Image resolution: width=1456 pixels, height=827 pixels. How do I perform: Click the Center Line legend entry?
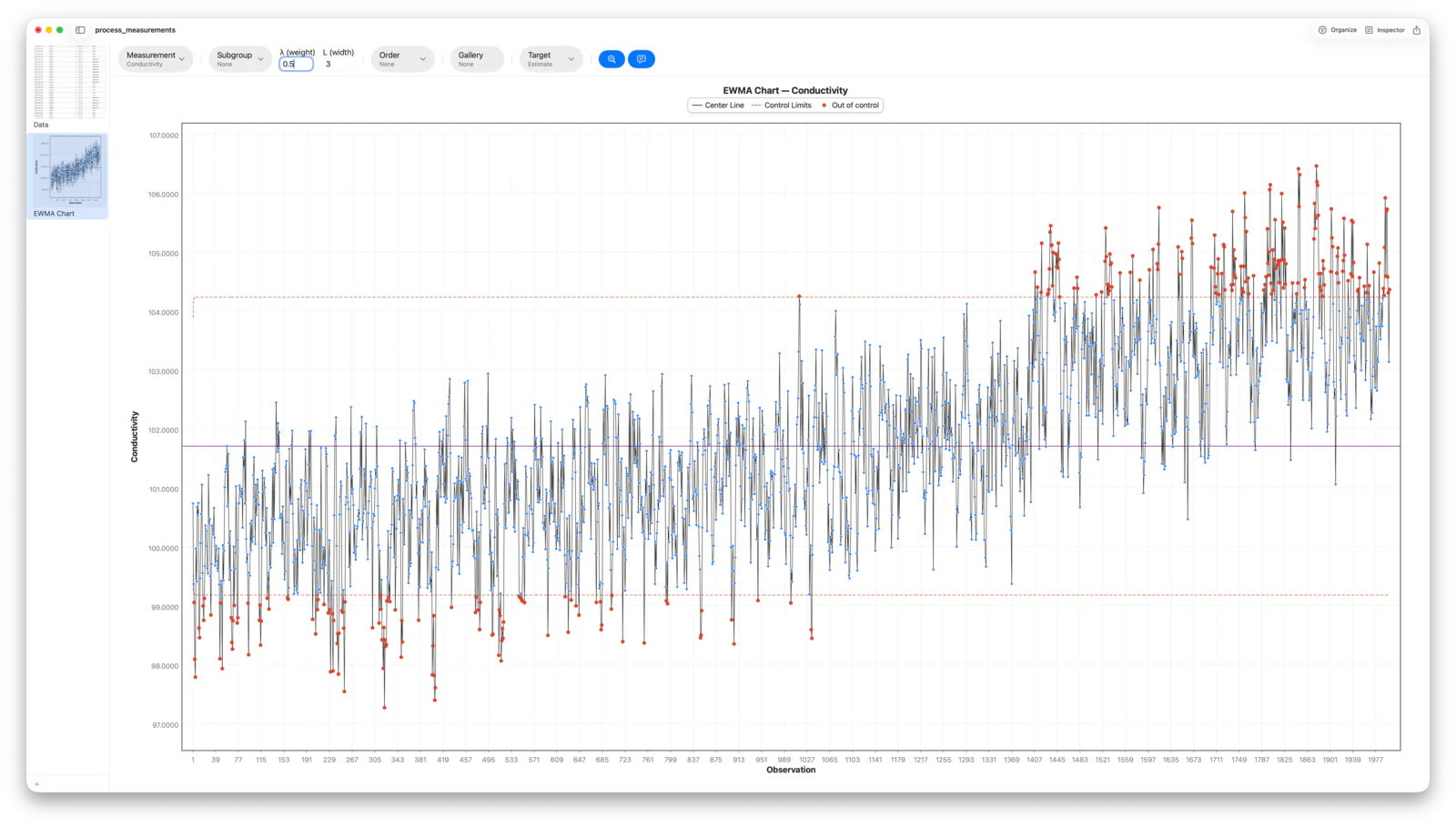click(718, 106)
